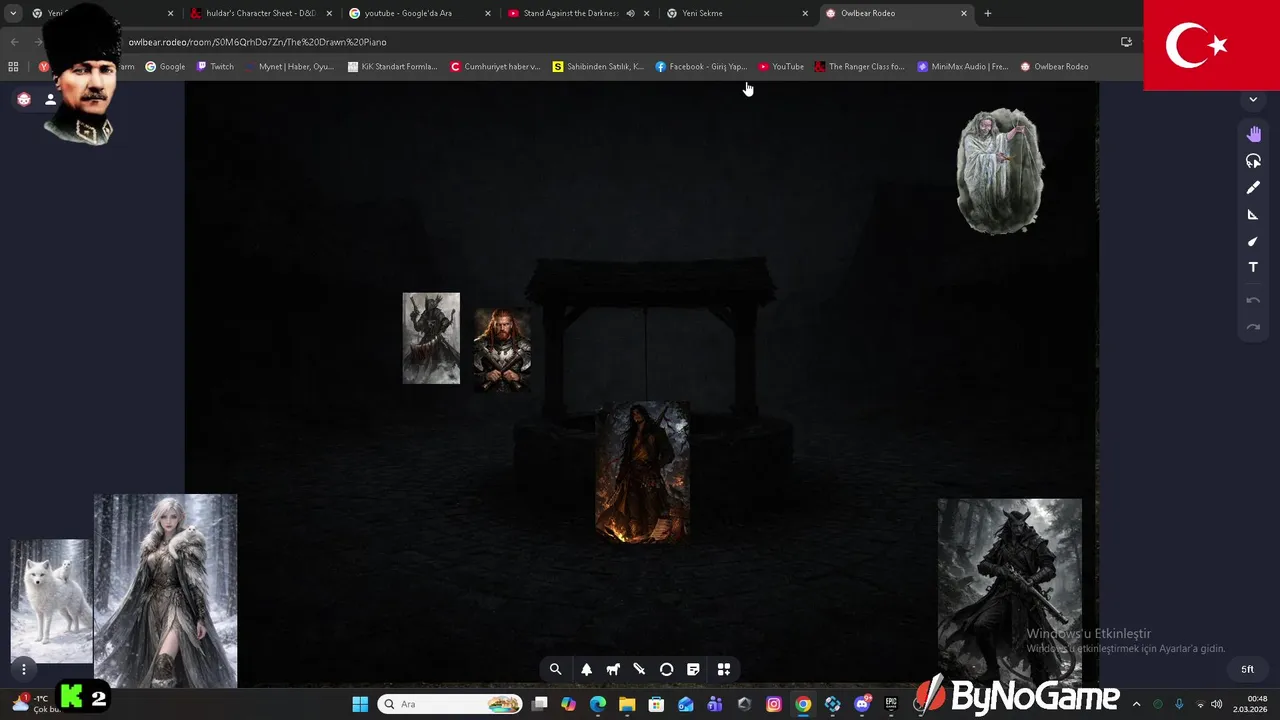
Task: Open the MiniMax Audio bookmark
Action: click(963, 67)
